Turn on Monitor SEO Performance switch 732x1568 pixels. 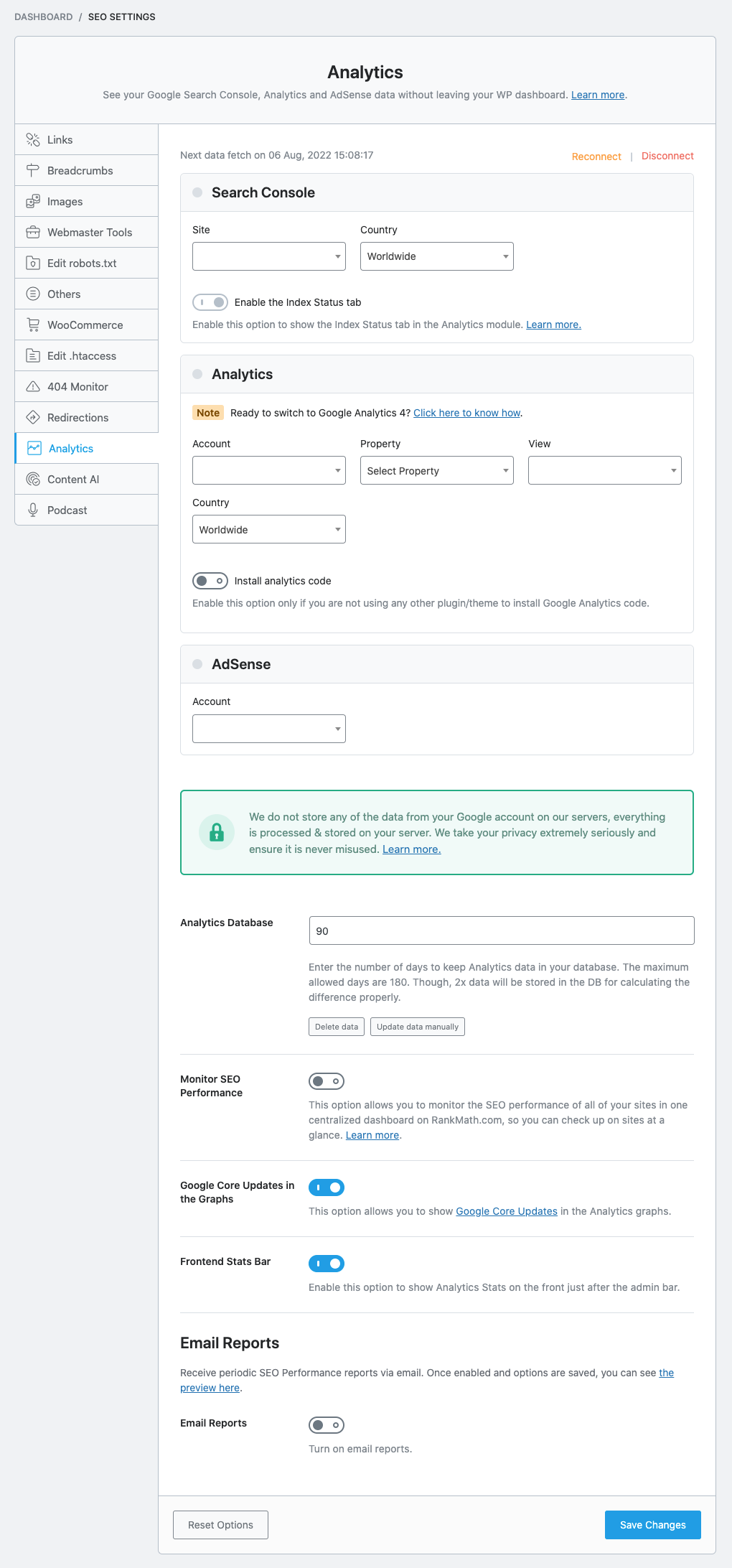(x=327, y=1081)
